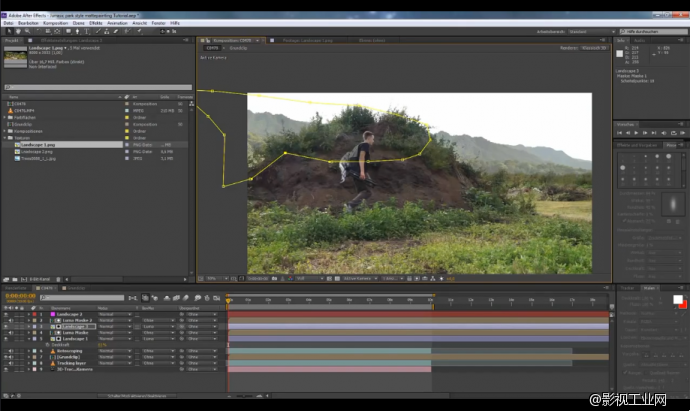The width and height of the screenshot is (690, 411).
Task: Click Schalter/Modi aktivieren/deaktivieren button
Action: 137,396
